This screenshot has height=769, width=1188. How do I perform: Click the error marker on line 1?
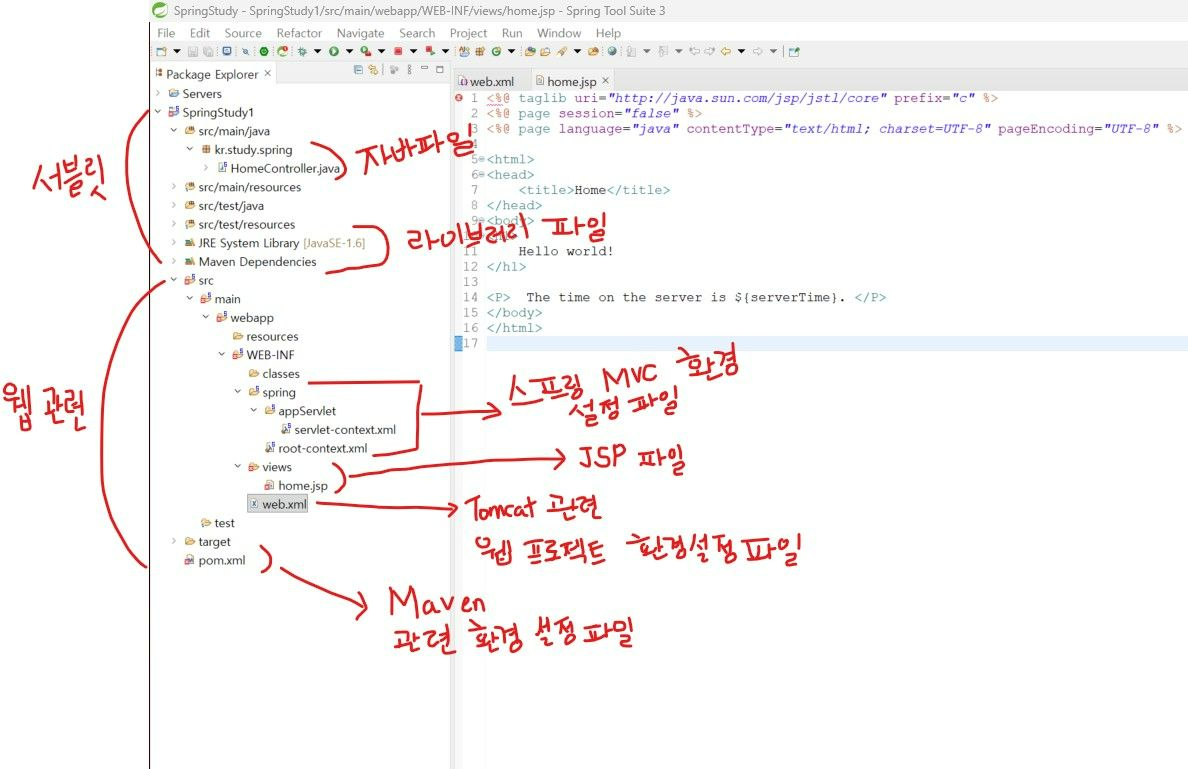pos(459,98)
